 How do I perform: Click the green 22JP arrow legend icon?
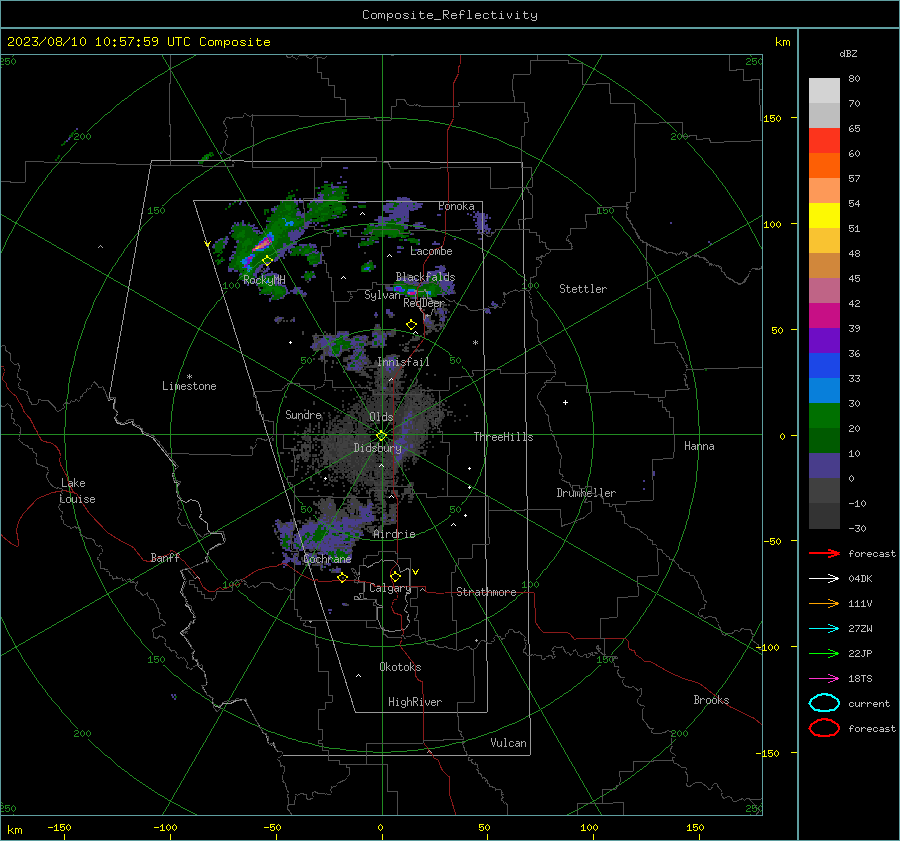pos(824,653)
